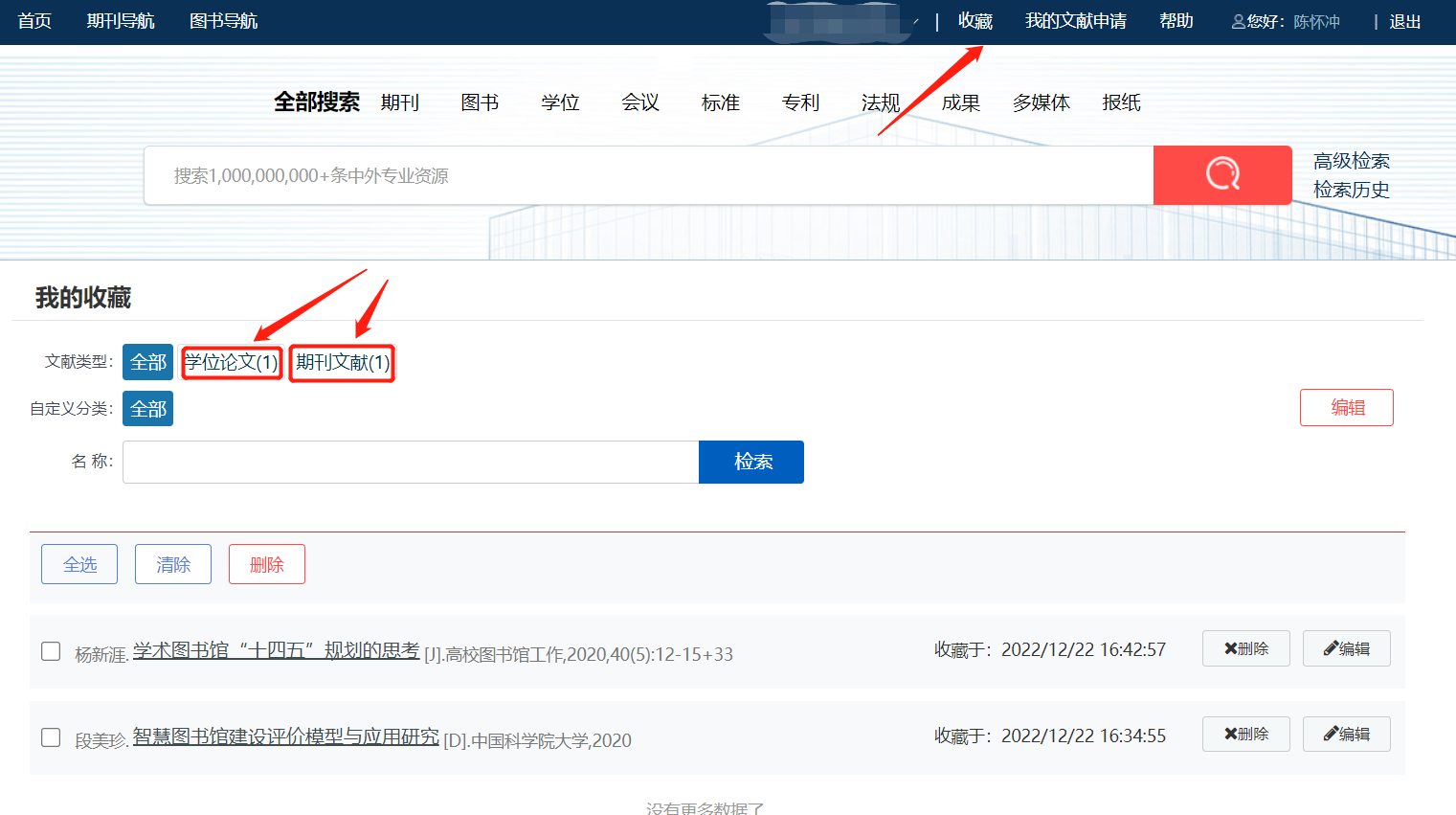Select 全部 under 文献类型
Image resolution: width=1456 pixels, height=815 pixels.
[147, 362]
